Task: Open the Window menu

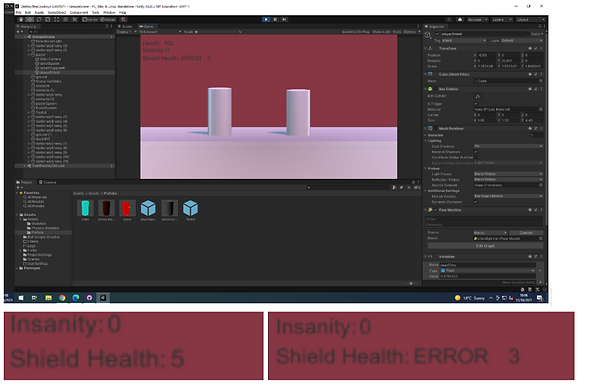Action: pos(109,13)
